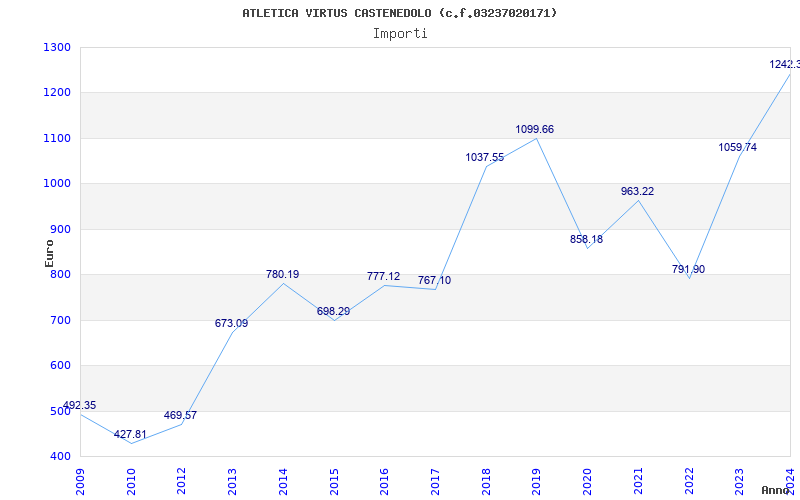This screenshot has width=800, height=500.
Task: Select the 2009 x-axis year label
Action: pos(82,480)
